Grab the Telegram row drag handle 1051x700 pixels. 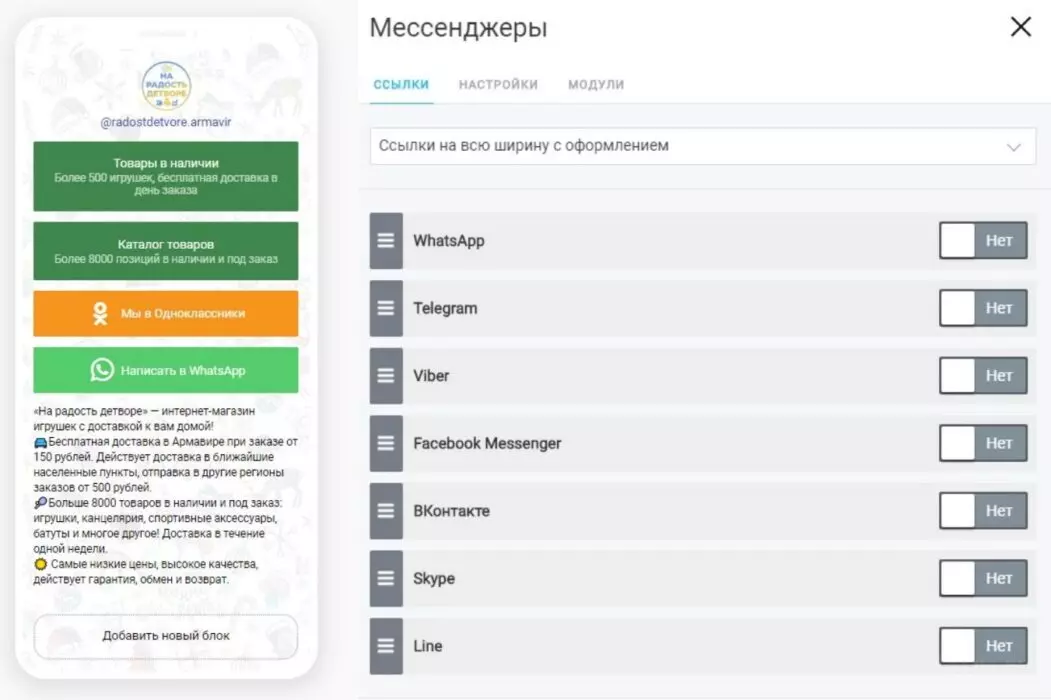coord(386,308)
